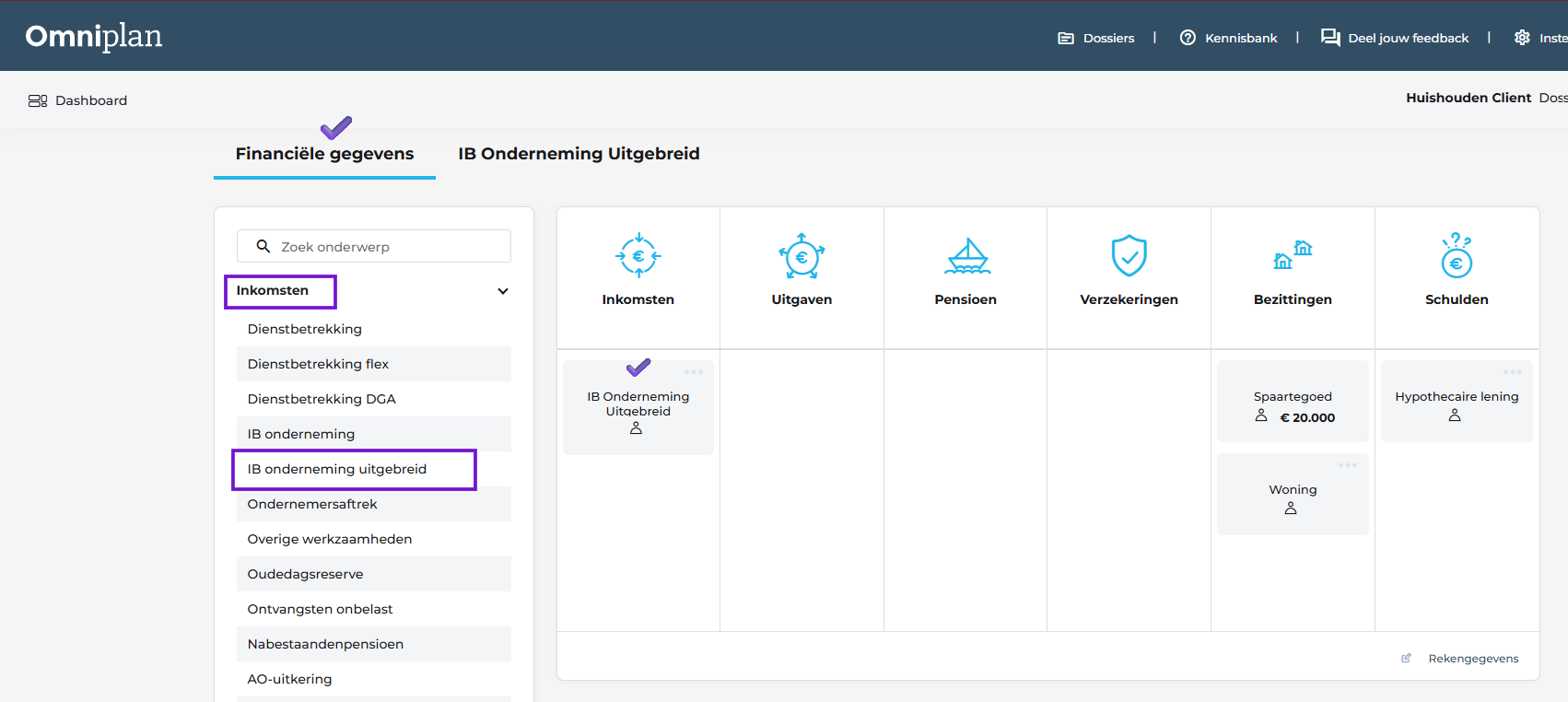
Task: Select the Schulden euro question icon
Action: click(x=1457, y=256)
